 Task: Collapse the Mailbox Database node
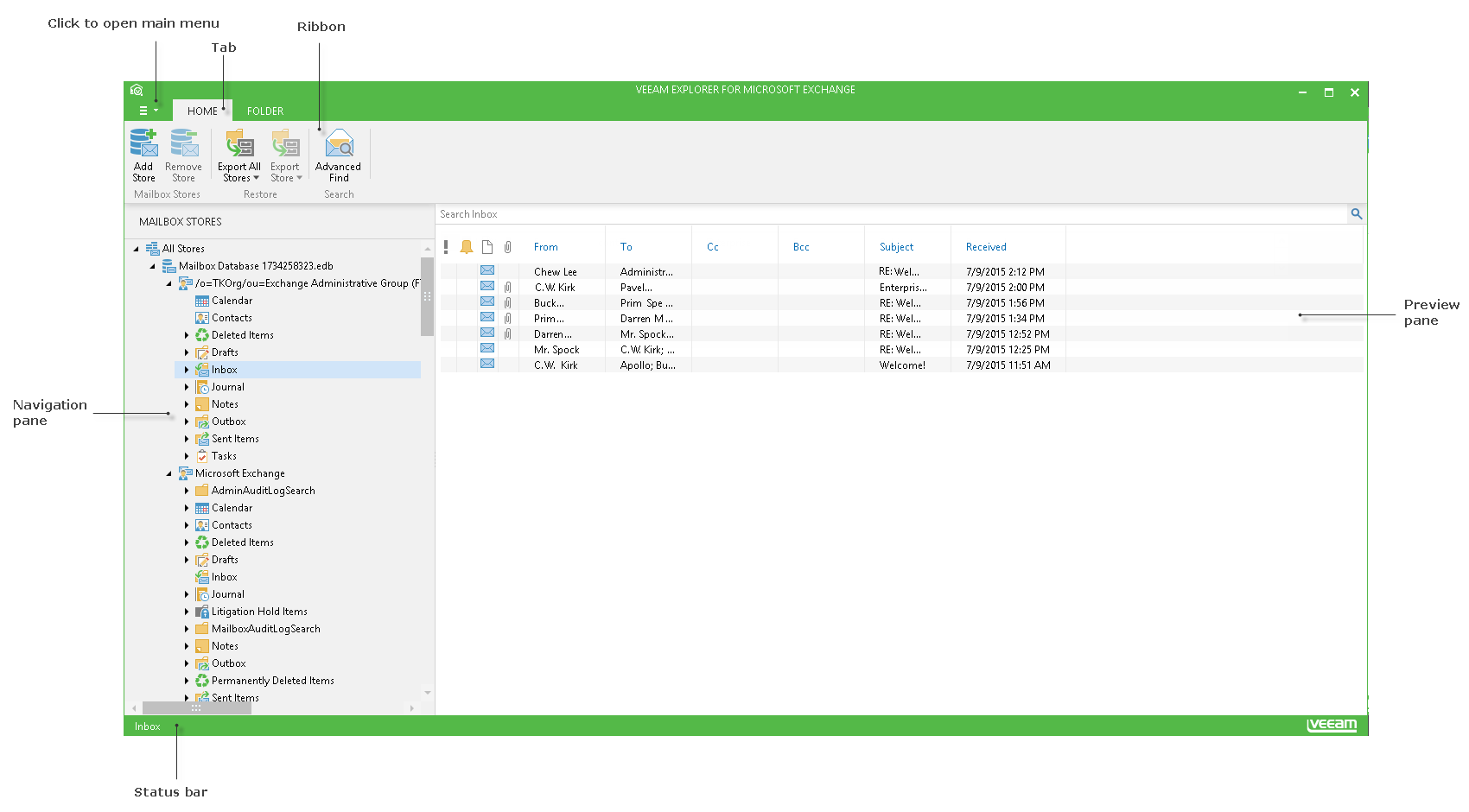click(153, 266)
